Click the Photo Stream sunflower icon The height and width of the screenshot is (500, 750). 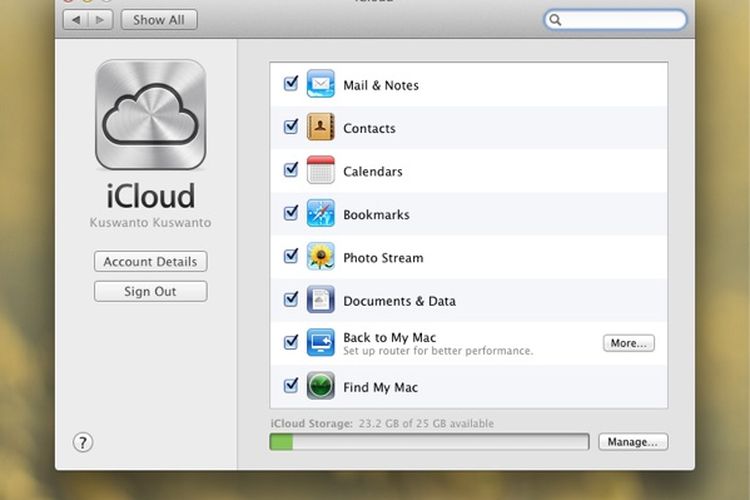click(320, 256)
